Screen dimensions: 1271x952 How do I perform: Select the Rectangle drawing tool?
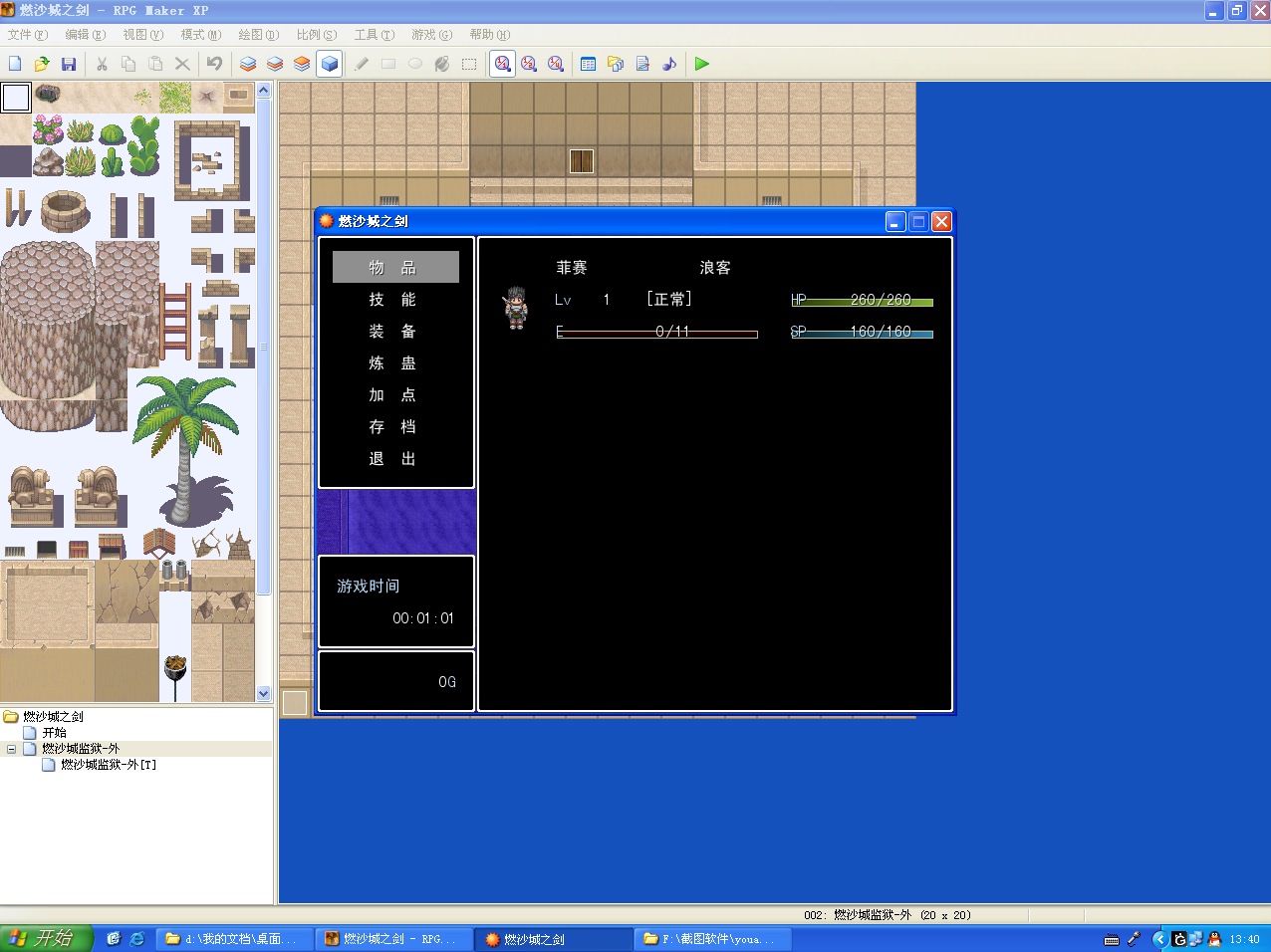(x=388, y=64)
